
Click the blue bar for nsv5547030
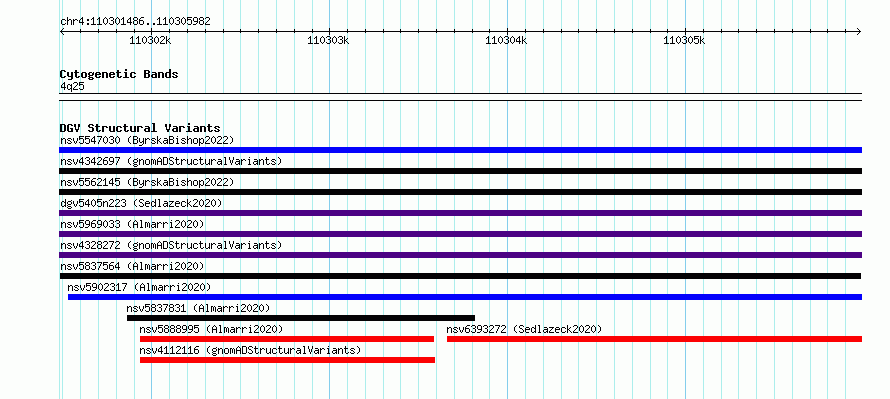point(460,150)
